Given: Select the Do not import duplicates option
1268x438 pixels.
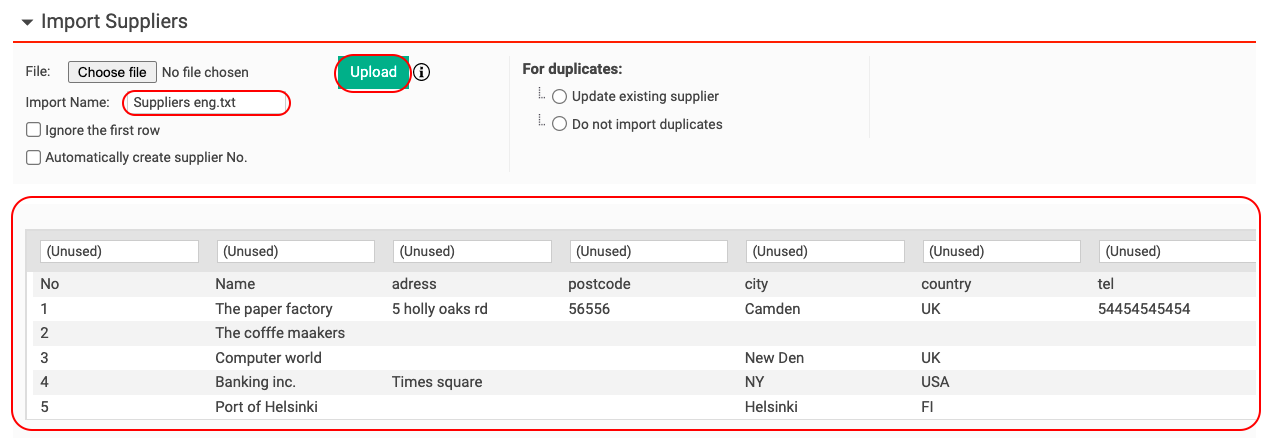Looking at the screenshot, I should [559, 125].
